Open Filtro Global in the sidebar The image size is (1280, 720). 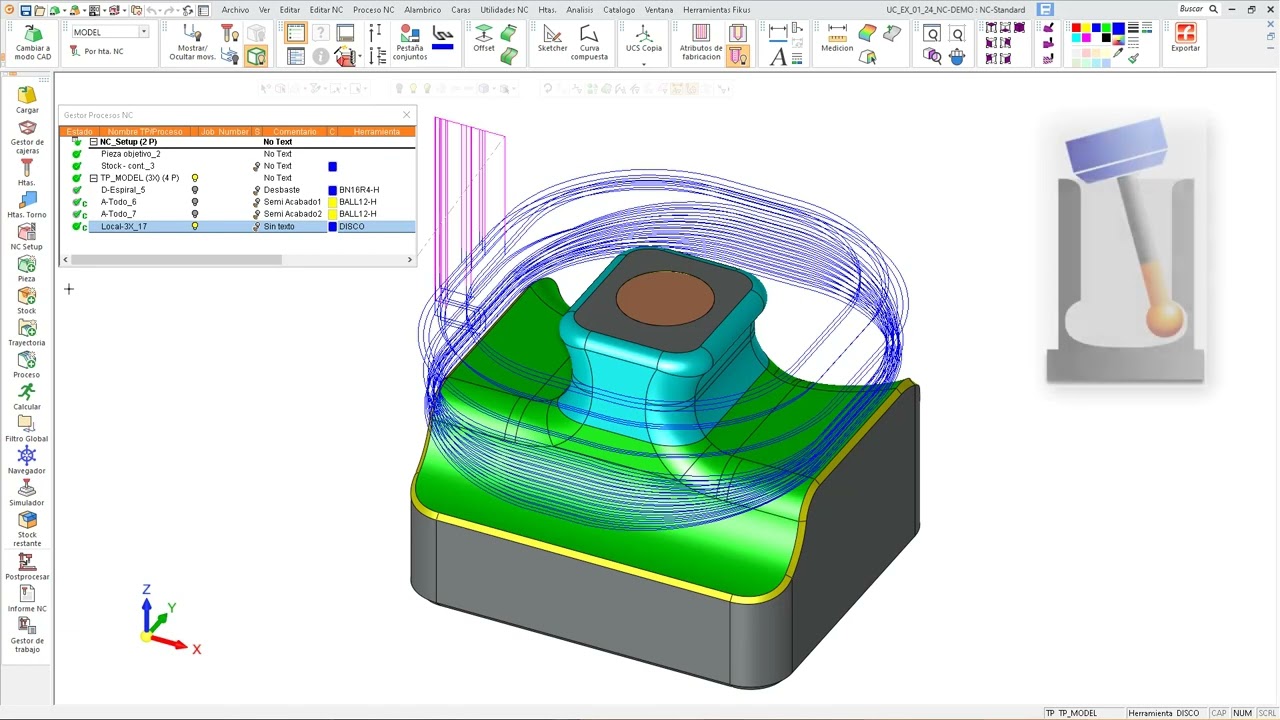click(27, 429)
